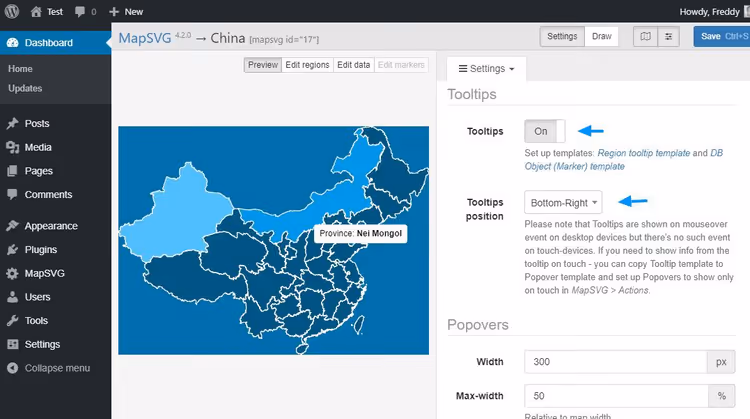Open the Test site home icon
The height and width of the screenshot is (419, 750).
tap(36, 11)
